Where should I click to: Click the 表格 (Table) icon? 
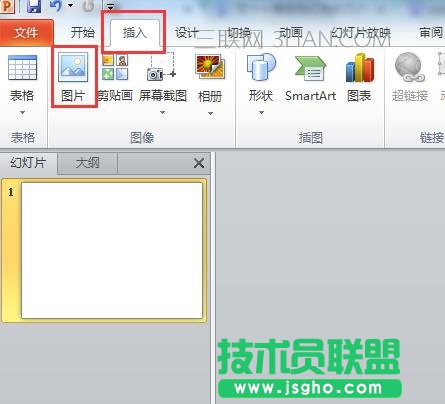coord(22,68)
